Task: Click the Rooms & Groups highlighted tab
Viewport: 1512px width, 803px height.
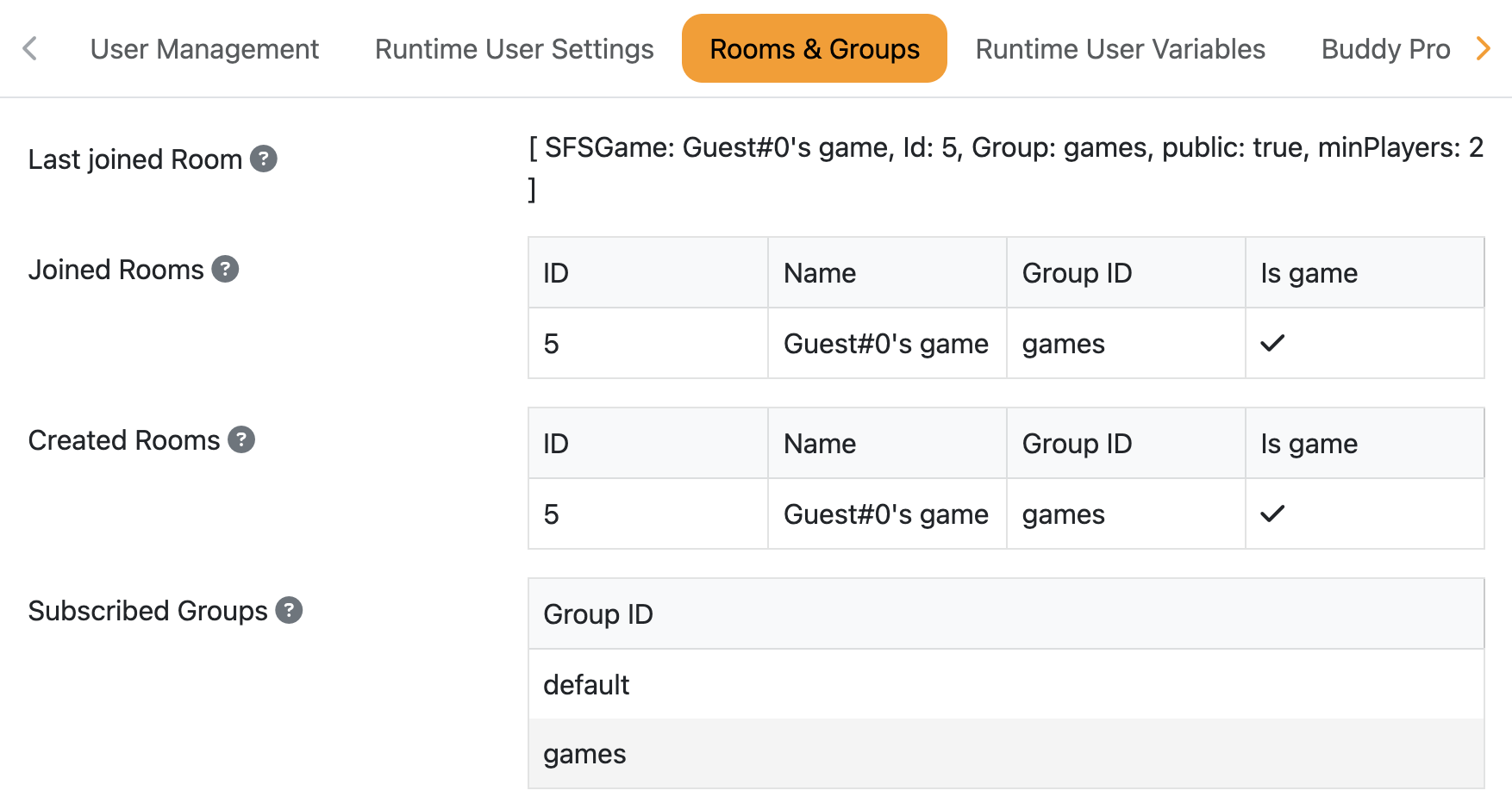Action: click(813, 48)
